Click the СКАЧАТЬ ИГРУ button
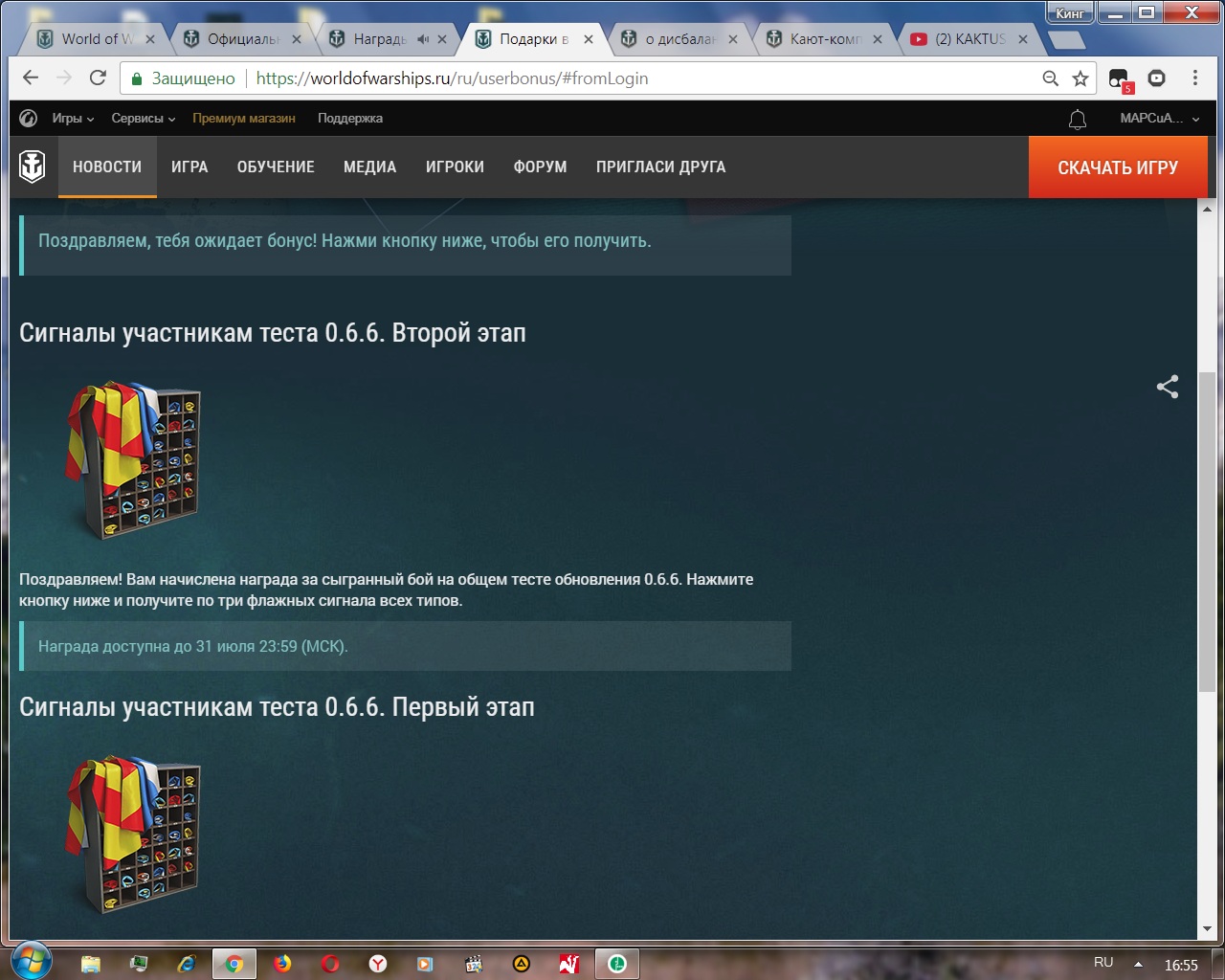The height and width of the screenshot is (980, 1225). coord(1118,167)
